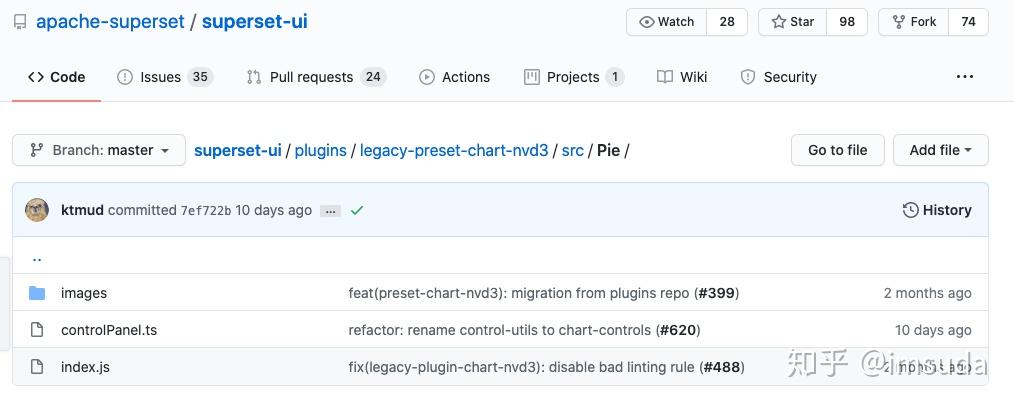Switch to the Issues tab
This screenshot has height=405, width=1014.
pyautogui.click(x=165, y=77)
